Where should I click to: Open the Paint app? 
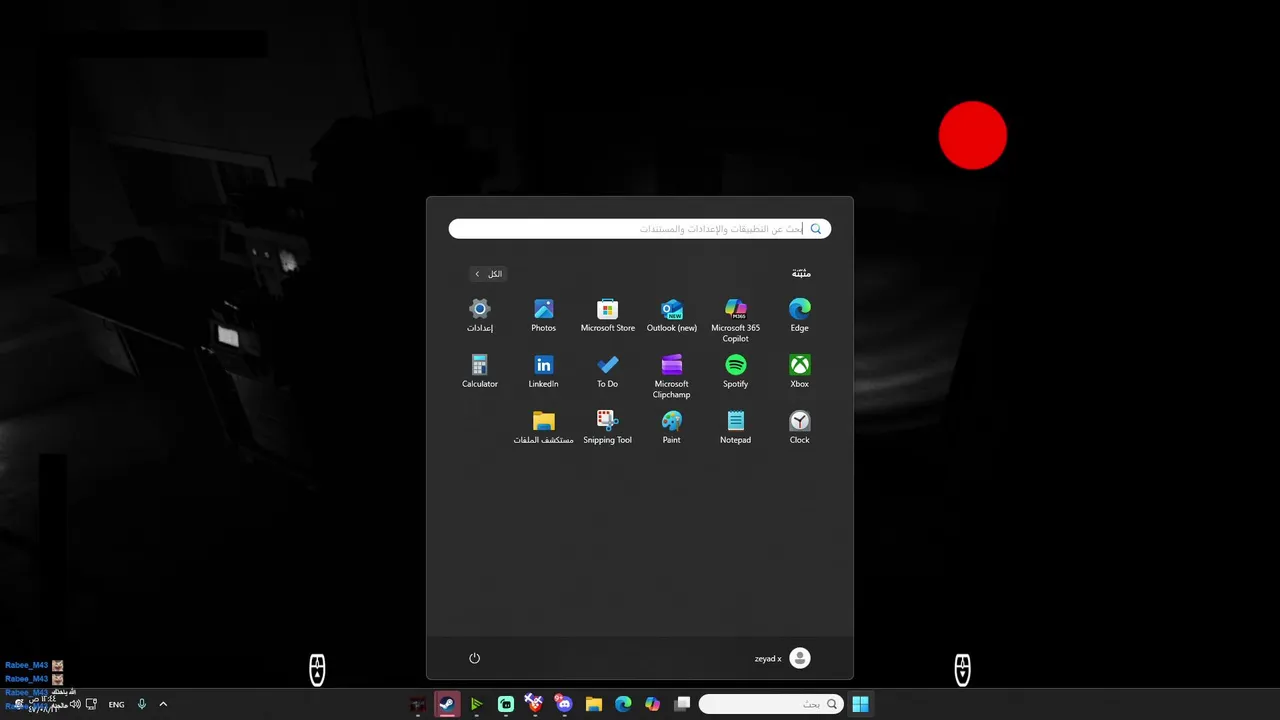tap(672, 427)
